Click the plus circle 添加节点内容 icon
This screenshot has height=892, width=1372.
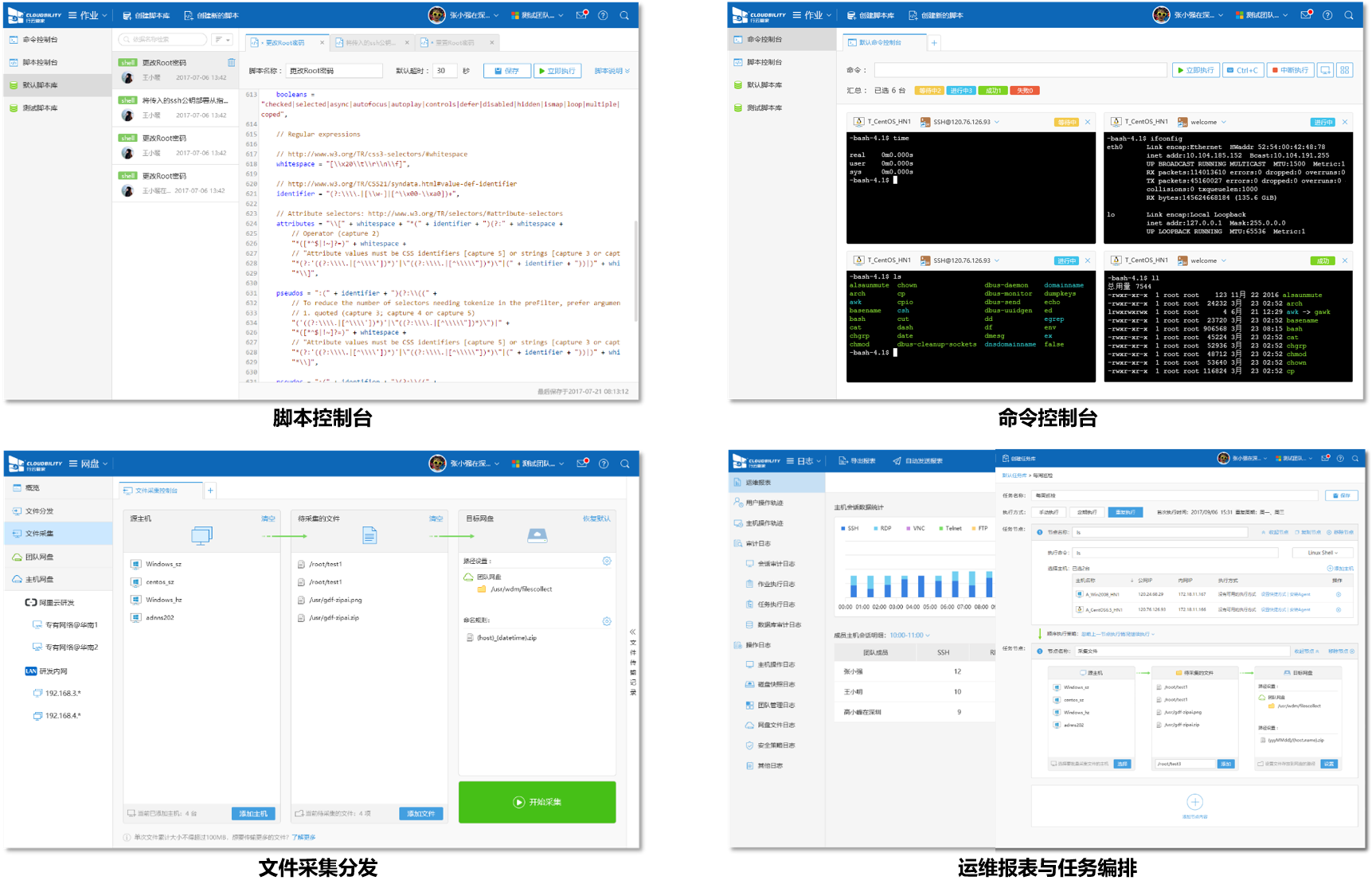pos(1194,802)
